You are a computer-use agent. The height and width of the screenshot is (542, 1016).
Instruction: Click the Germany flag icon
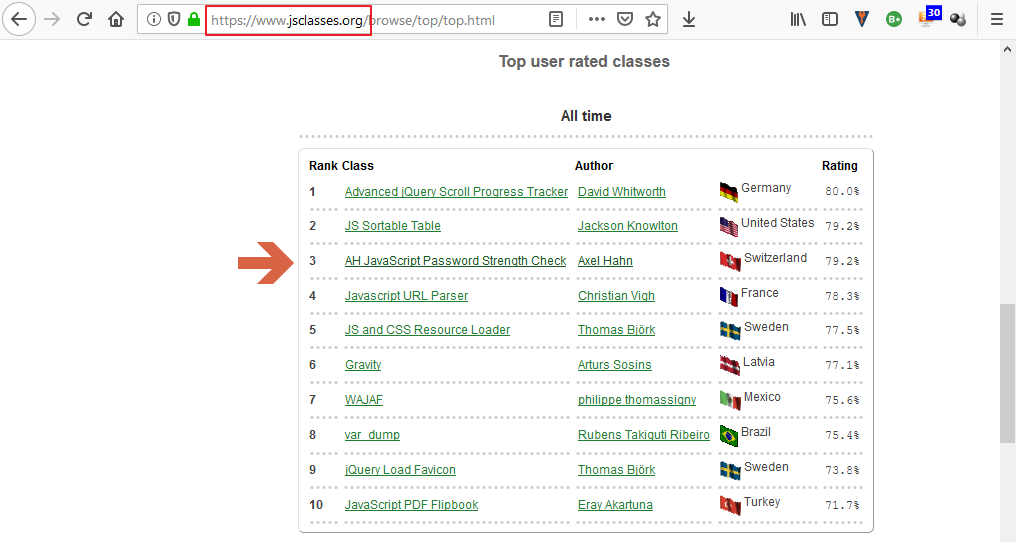[x=729, y=192]
